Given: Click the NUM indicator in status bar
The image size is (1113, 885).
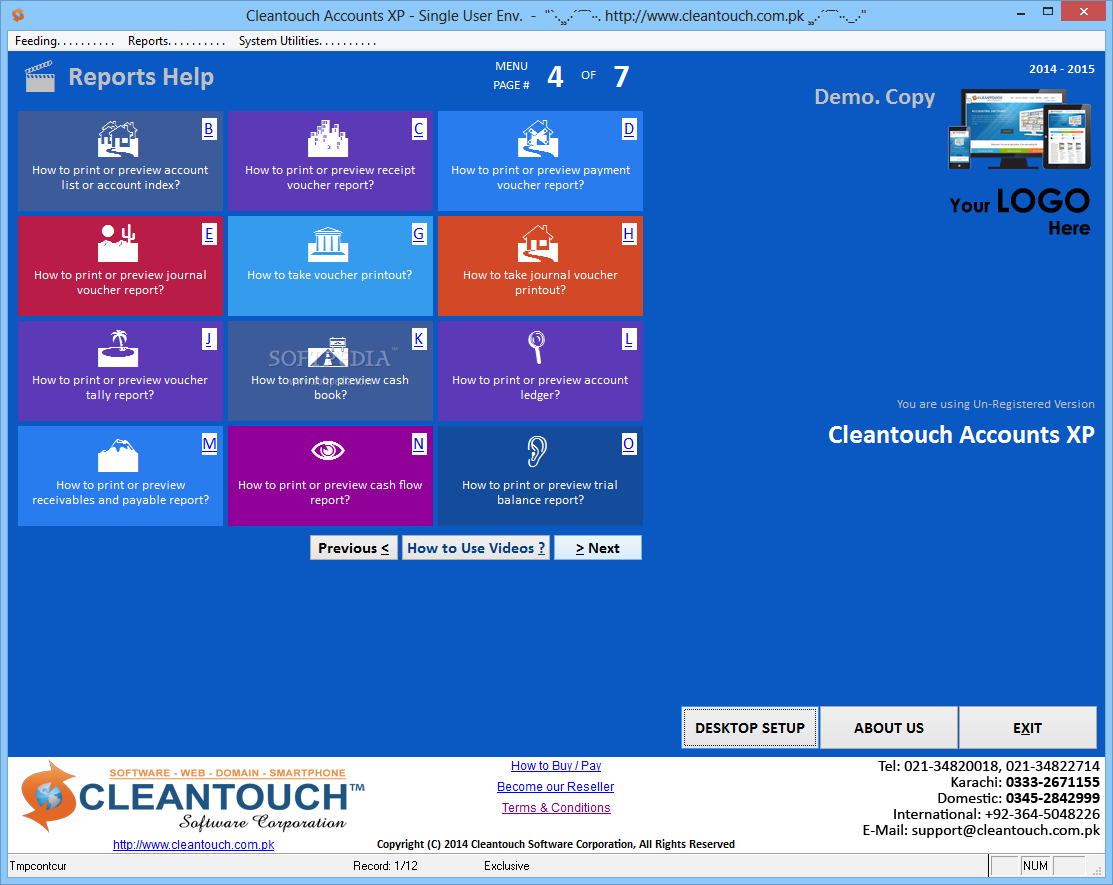Looking at the screenshot, I should coord(1035,866).
